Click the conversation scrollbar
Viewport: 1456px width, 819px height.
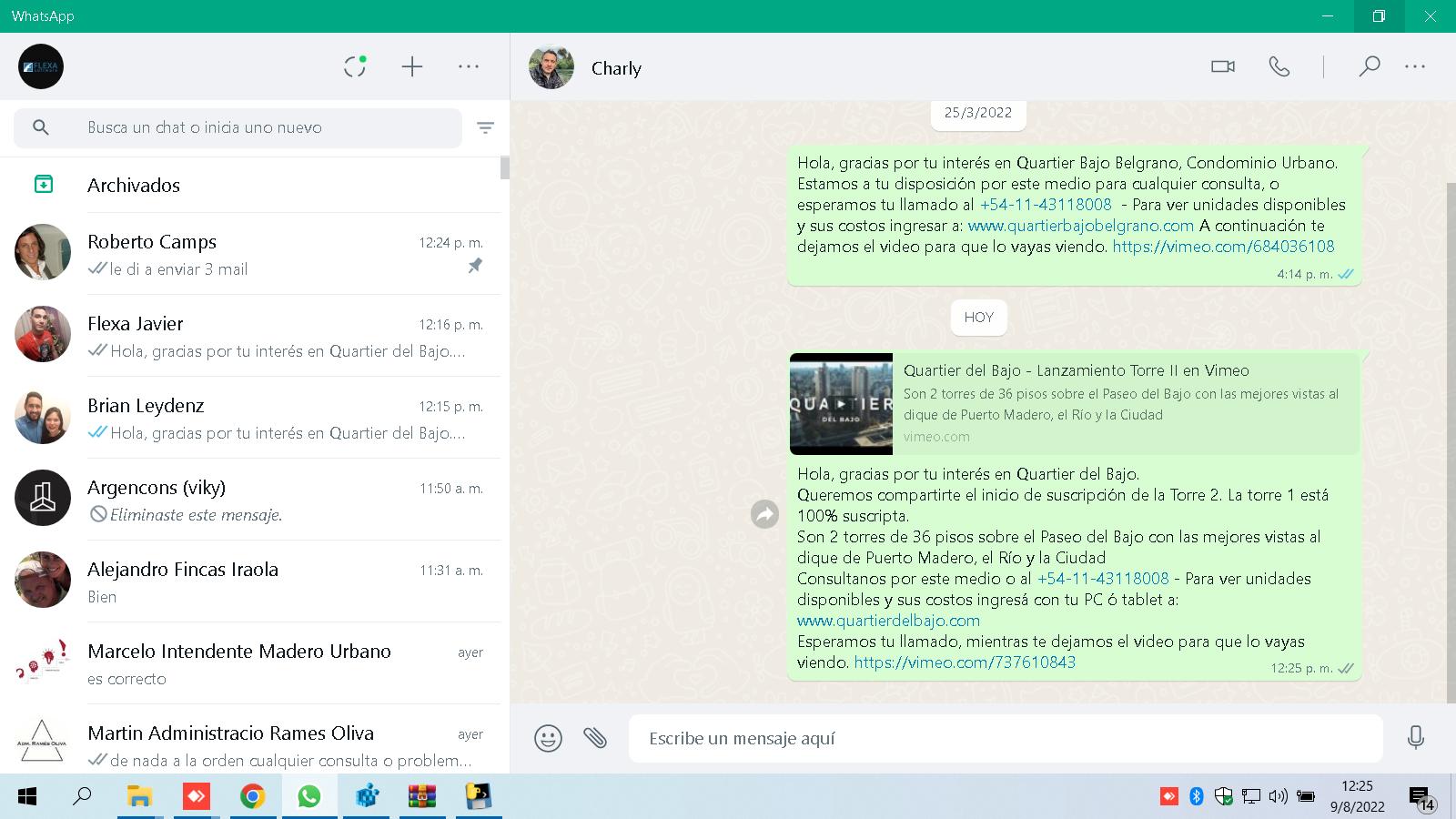click(x=1451, y=441)
